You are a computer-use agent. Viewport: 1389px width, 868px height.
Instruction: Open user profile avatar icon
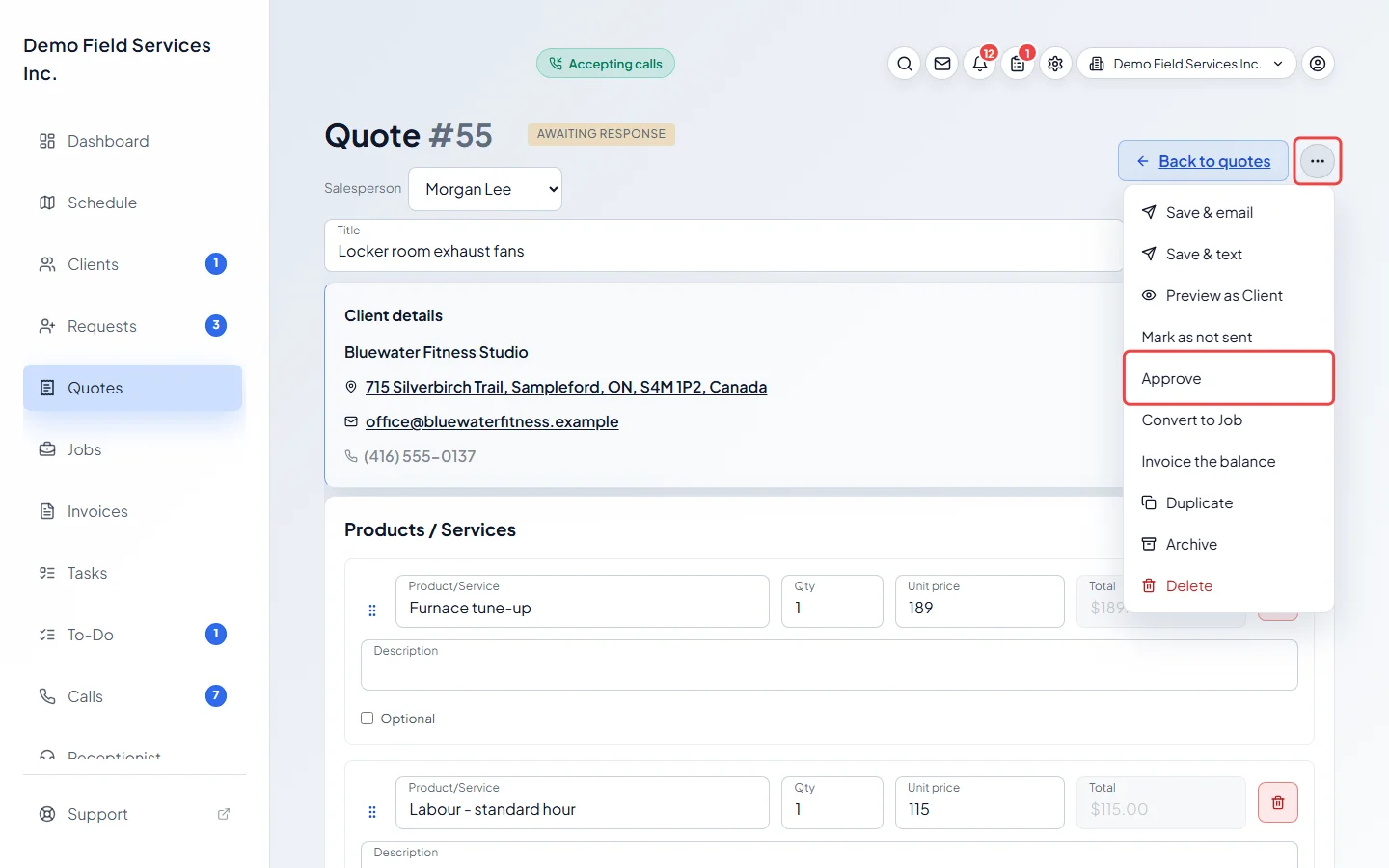tap(1318, 64)
